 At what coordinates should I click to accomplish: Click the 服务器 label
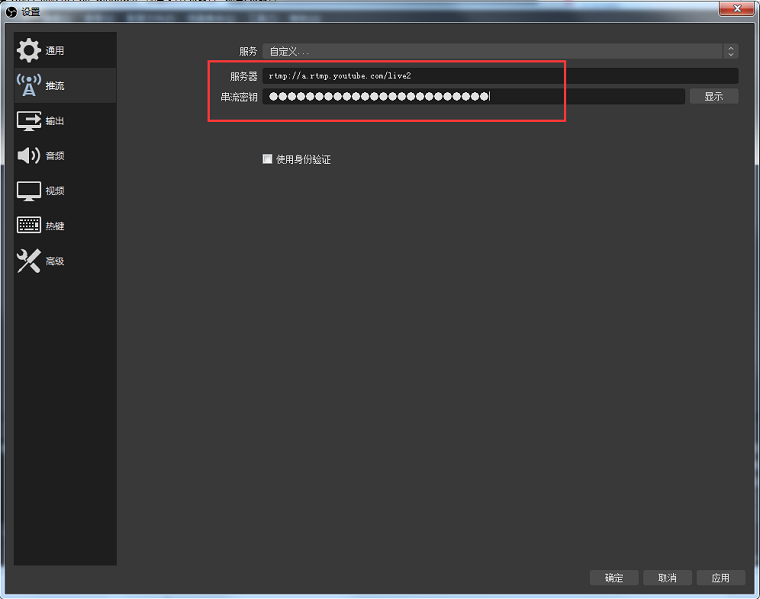(x=243, y=76)
